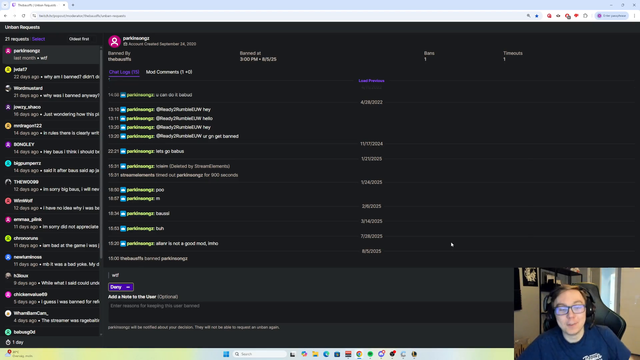Focus the note to user text field
Viewport: 640px width, 360px height.
pyautogui.click(x=310, y=312)
